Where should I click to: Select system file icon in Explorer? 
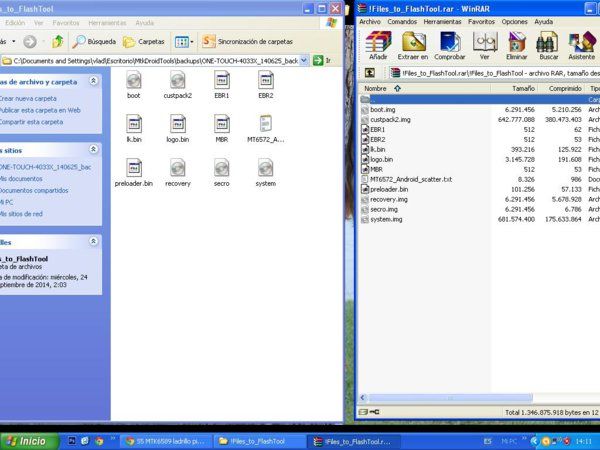pos(266,173)
